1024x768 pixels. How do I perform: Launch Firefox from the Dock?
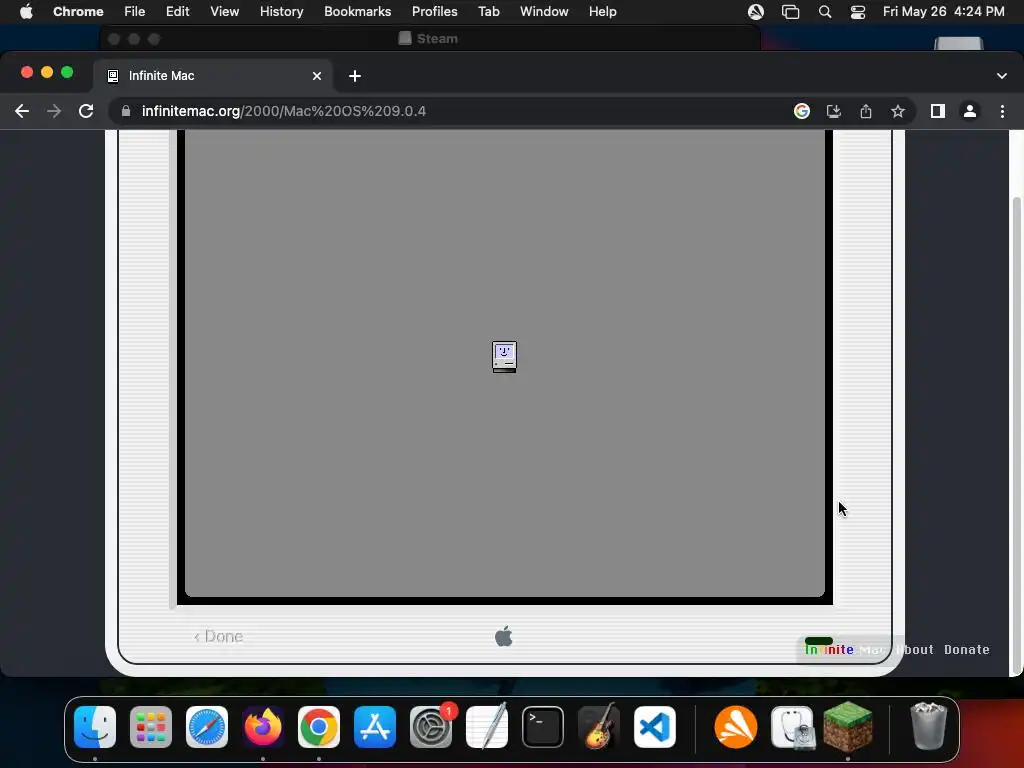click(263, 727)
